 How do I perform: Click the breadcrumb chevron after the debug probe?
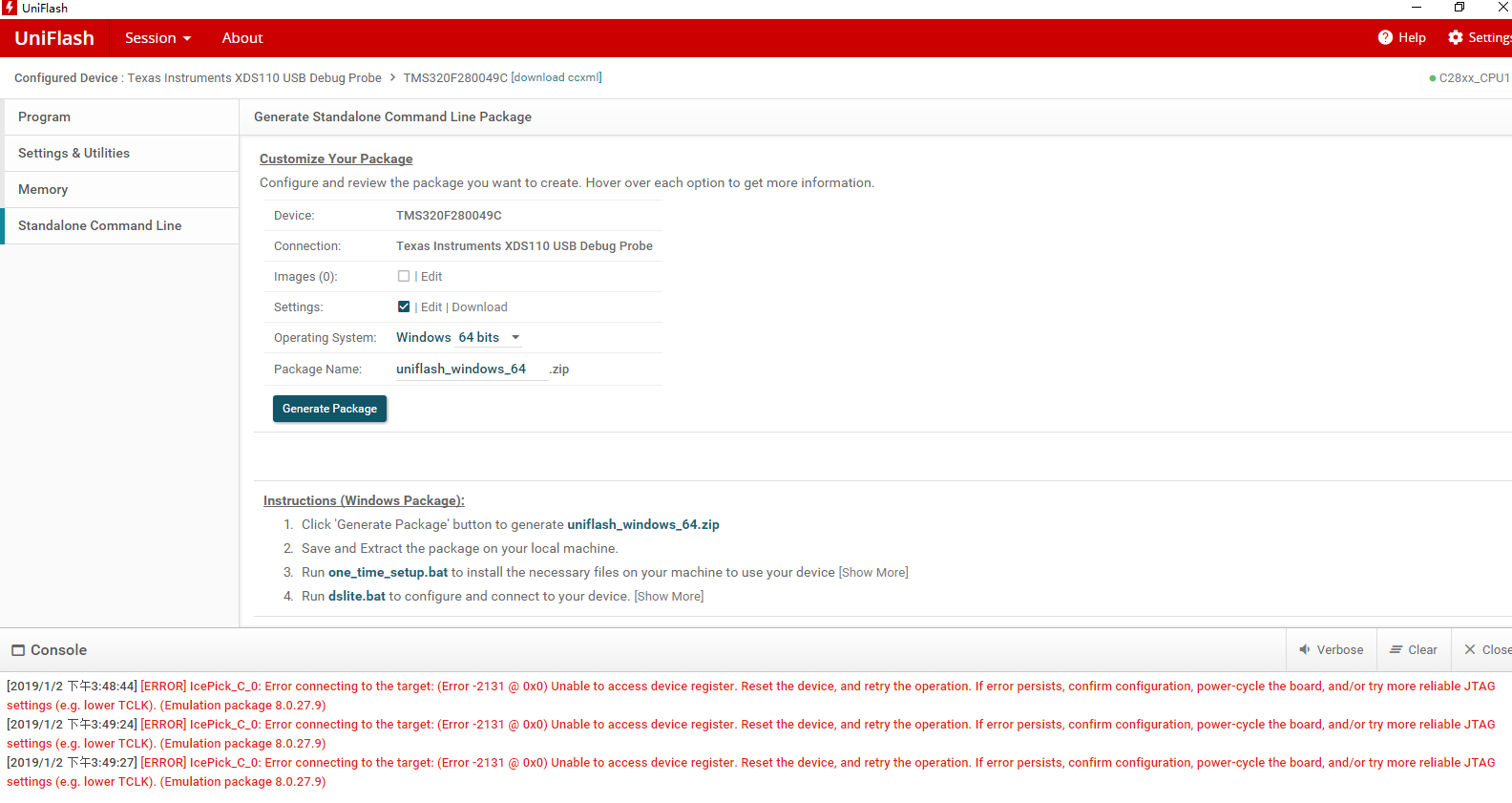[392, 77]
